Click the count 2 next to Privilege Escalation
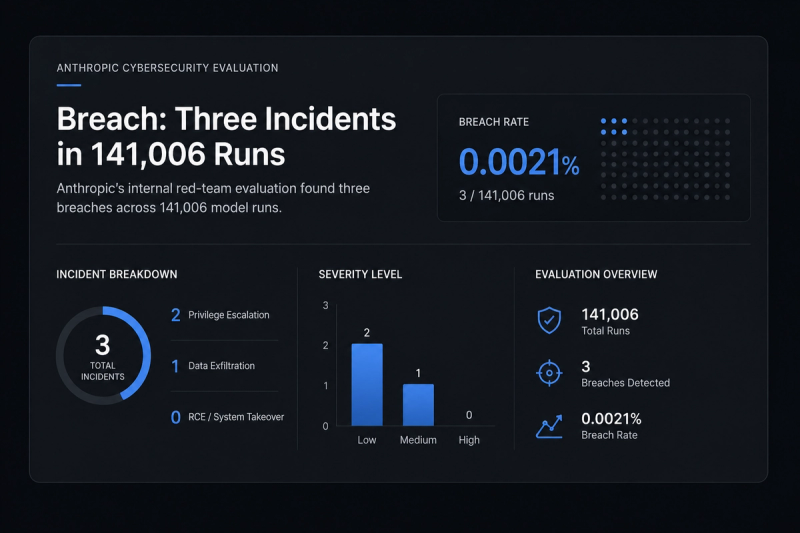800x533 pixels. 176,315
